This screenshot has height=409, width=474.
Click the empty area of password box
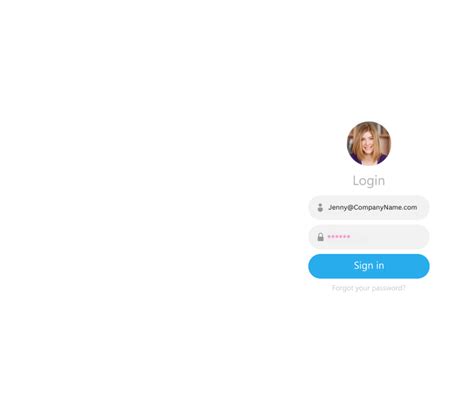tap(388, 237)
